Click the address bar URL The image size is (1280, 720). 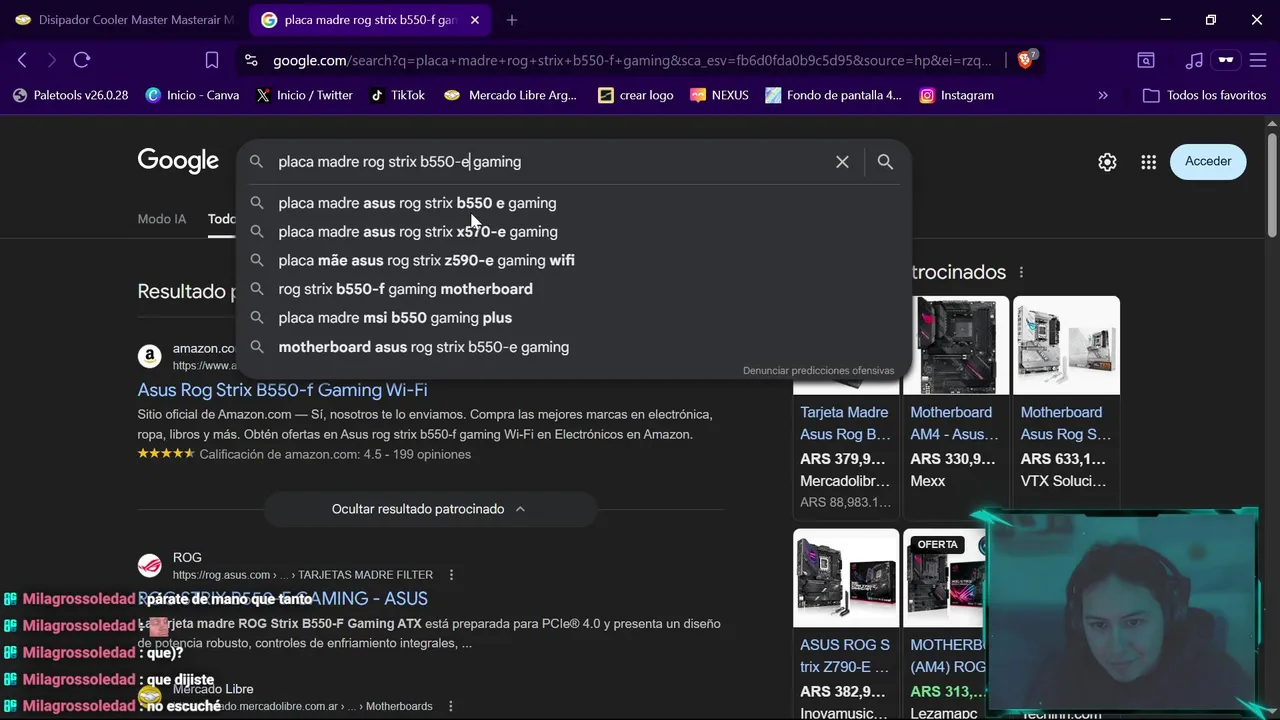coord(632,61)
